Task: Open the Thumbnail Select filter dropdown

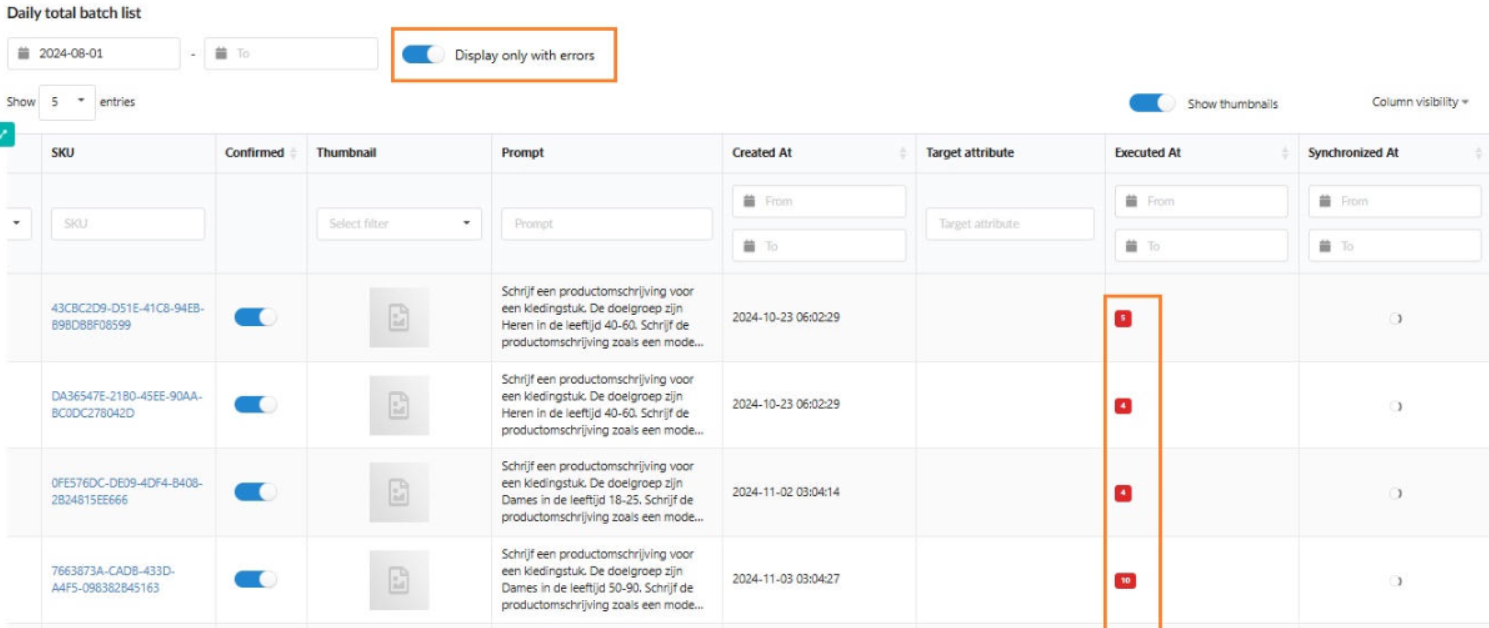Action: (x=399, y=224)
